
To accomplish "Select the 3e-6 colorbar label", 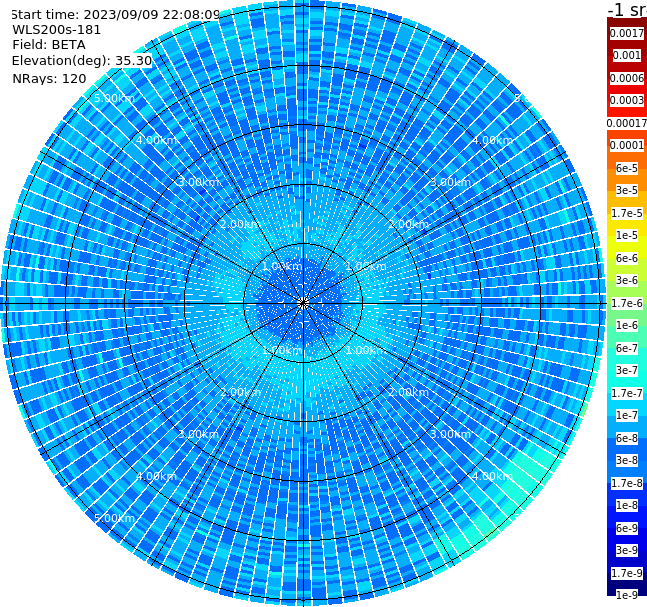I will (627, 280).
